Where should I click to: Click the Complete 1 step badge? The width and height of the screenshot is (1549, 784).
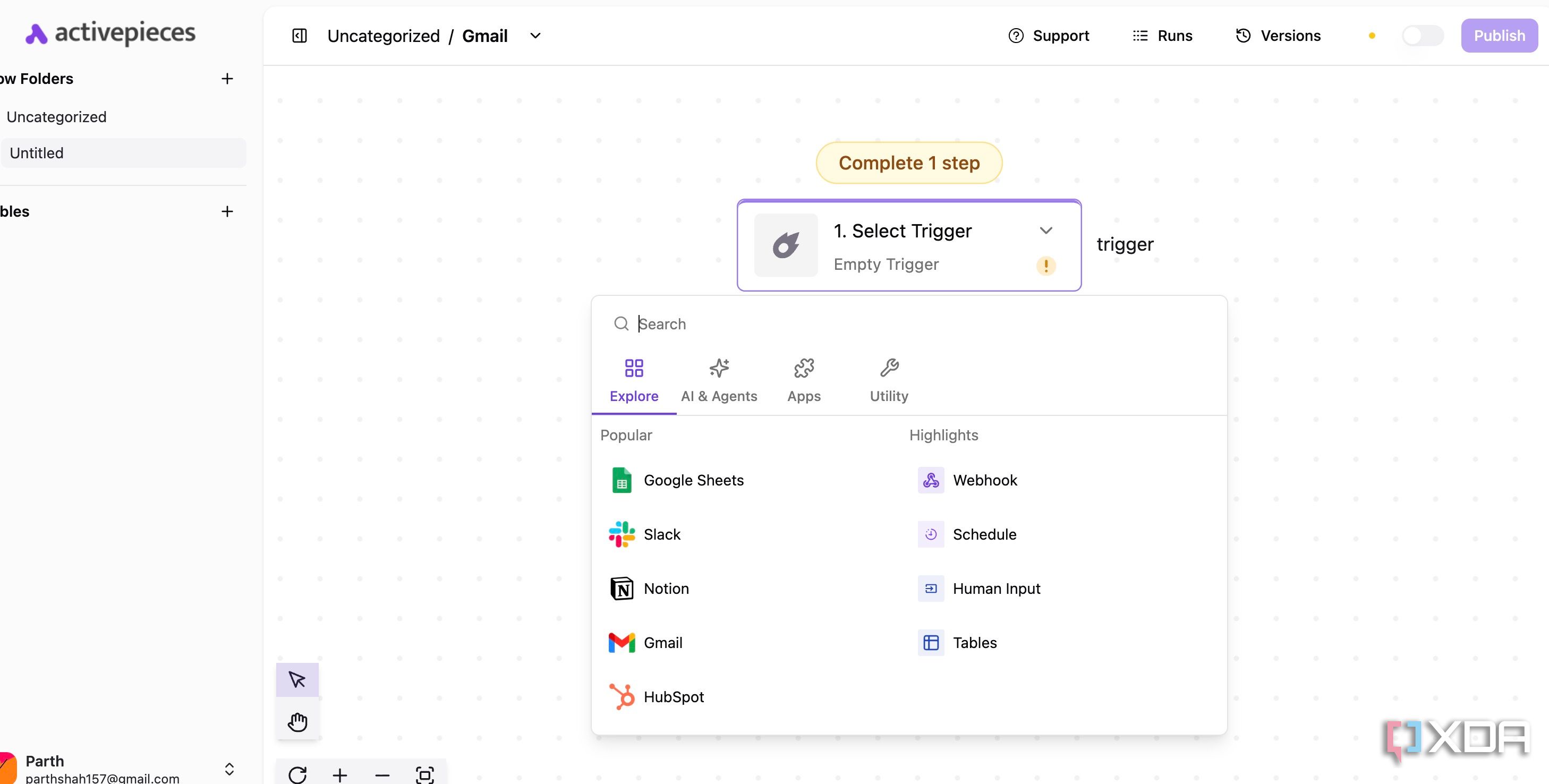coord(909,163)
